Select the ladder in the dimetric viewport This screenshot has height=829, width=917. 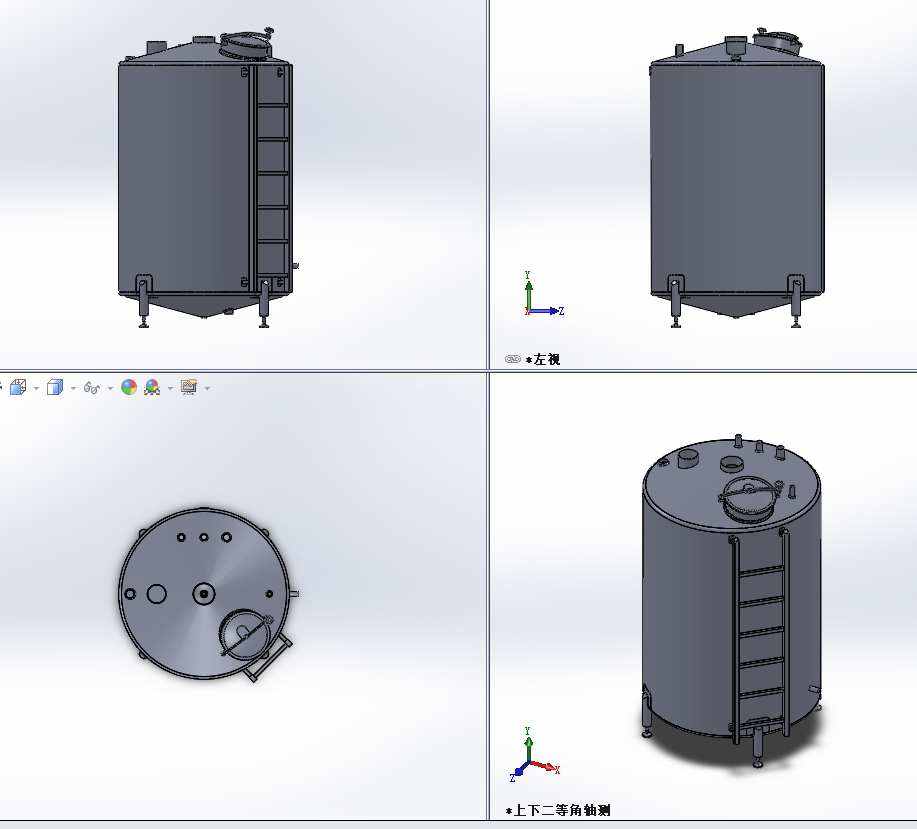(760, 634)
